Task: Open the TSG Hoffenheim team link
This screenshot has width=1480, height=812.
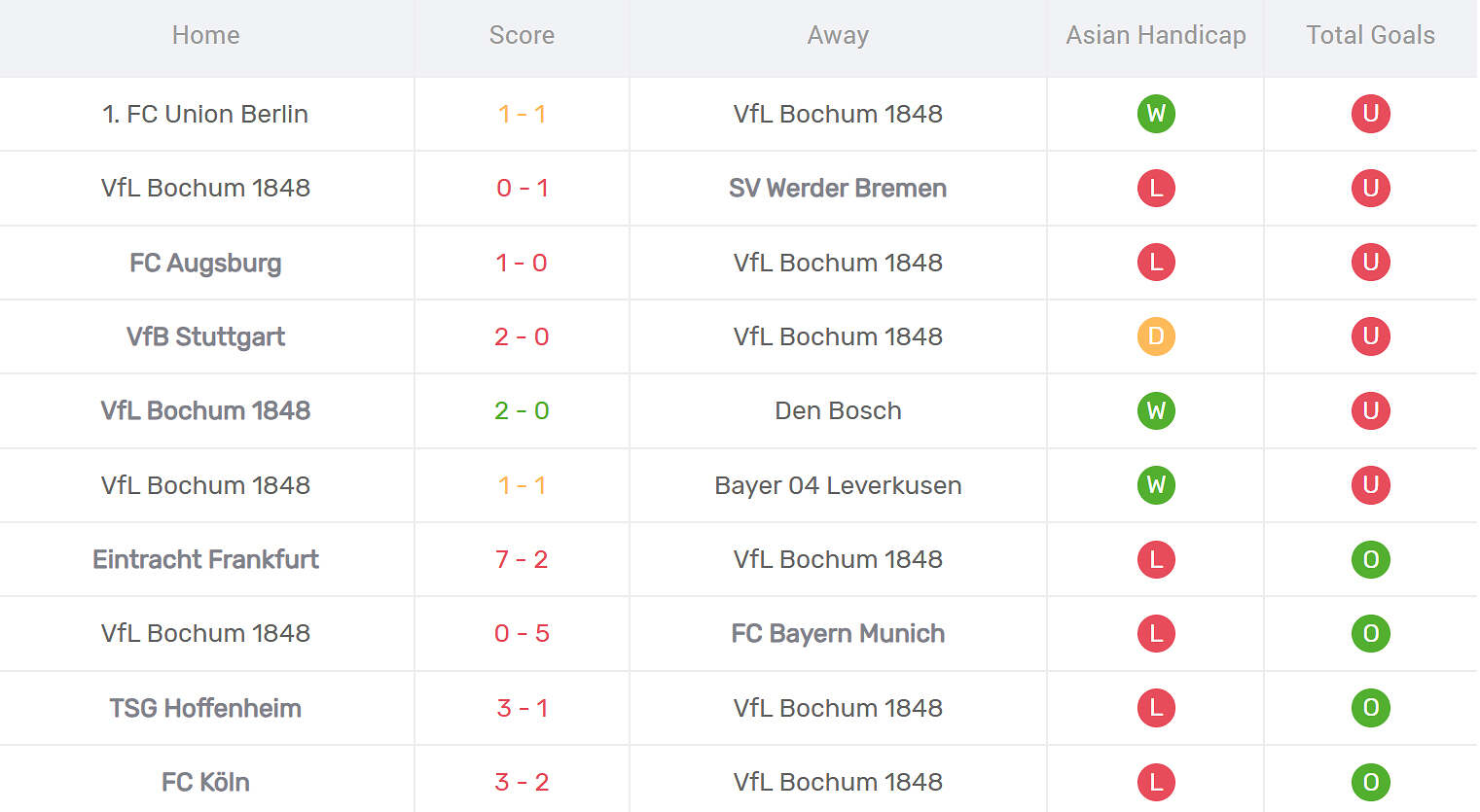Action: (205, 707)
